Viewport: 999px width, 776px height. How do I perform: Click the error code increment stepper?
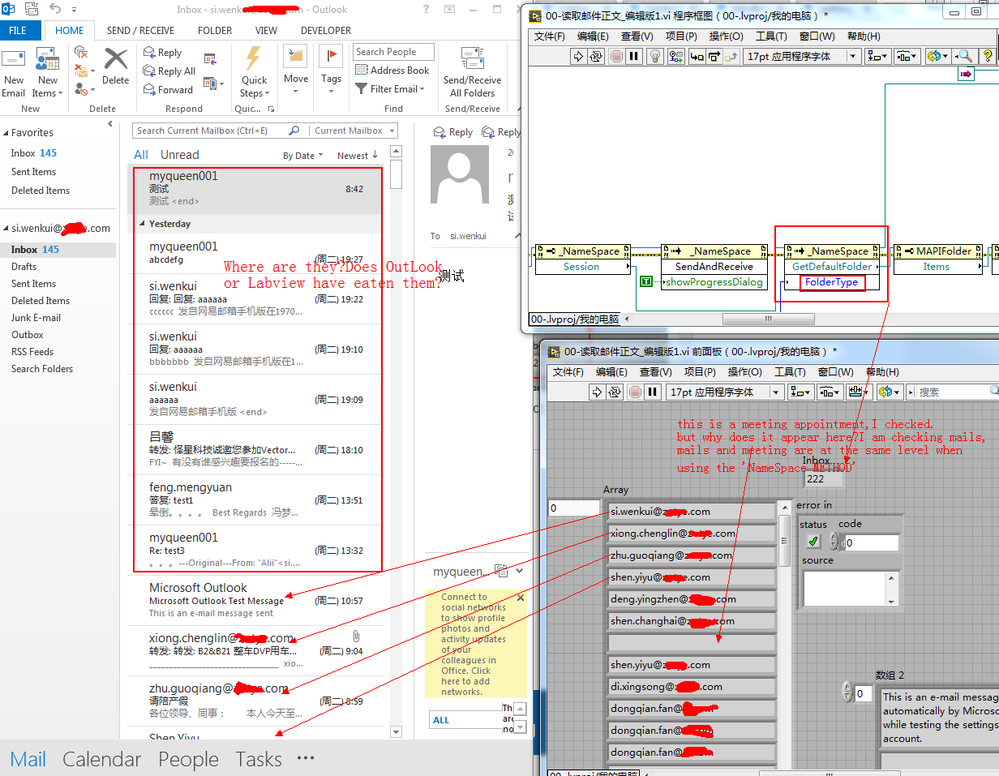834,538
